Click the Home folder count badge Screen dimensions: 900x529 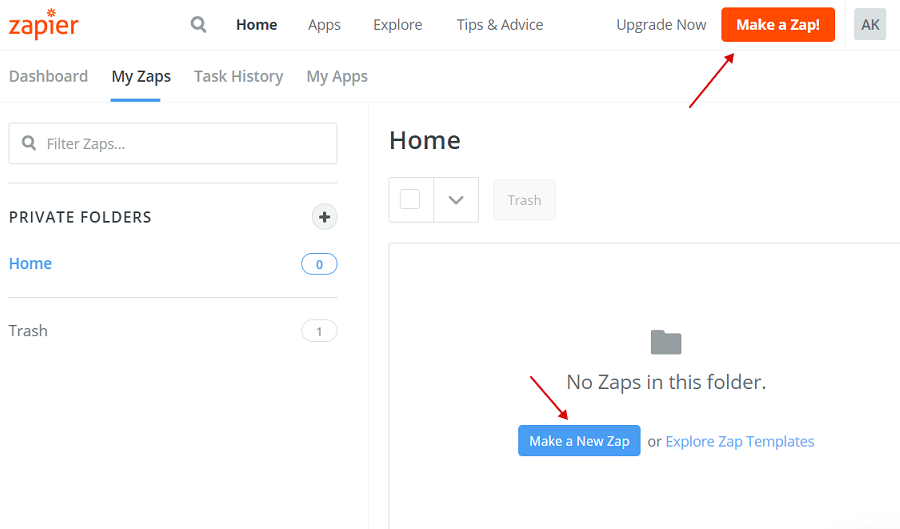pyautogui.click(x=319, y=264)
